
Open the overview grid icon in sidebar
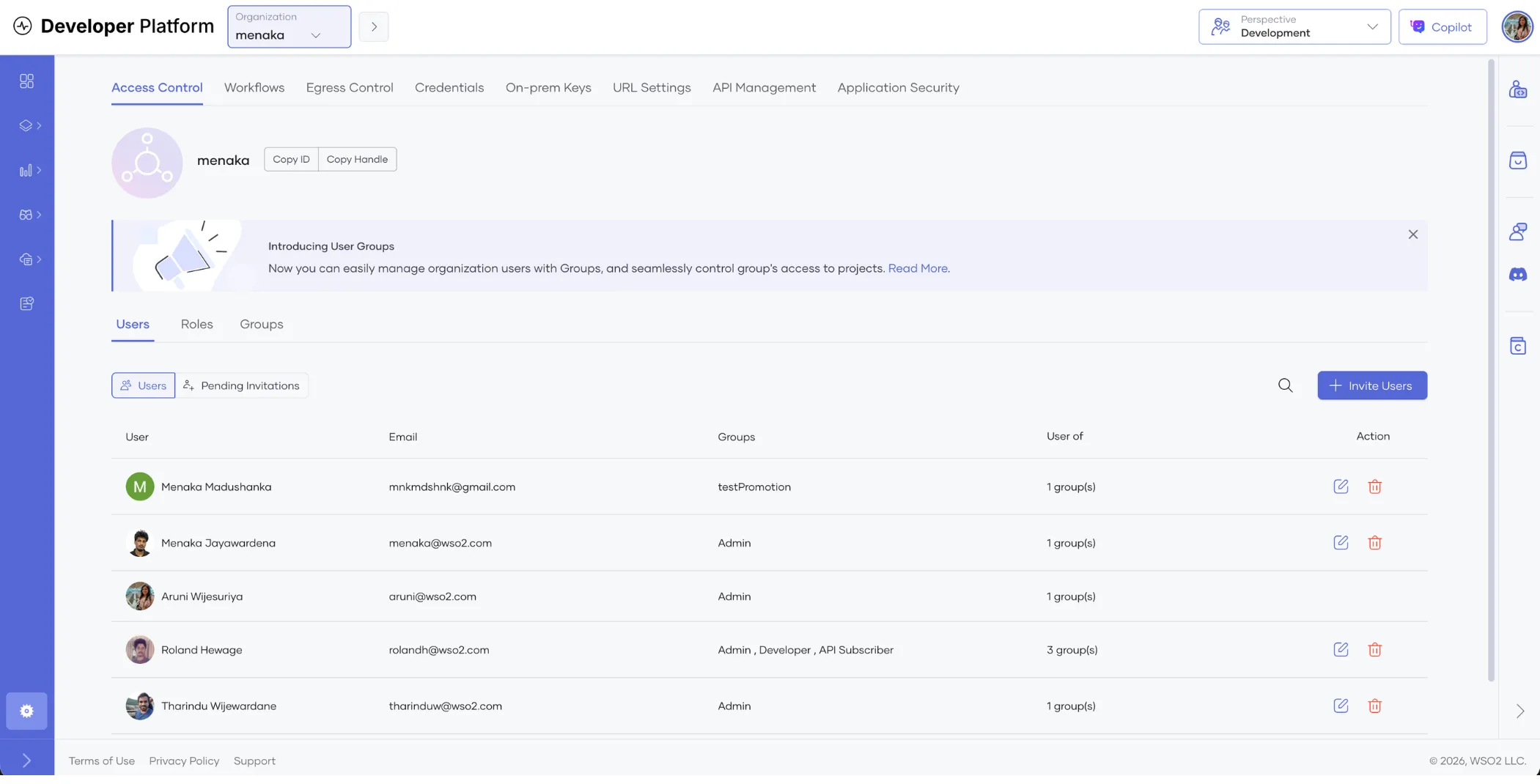click(x=26, y=81)
